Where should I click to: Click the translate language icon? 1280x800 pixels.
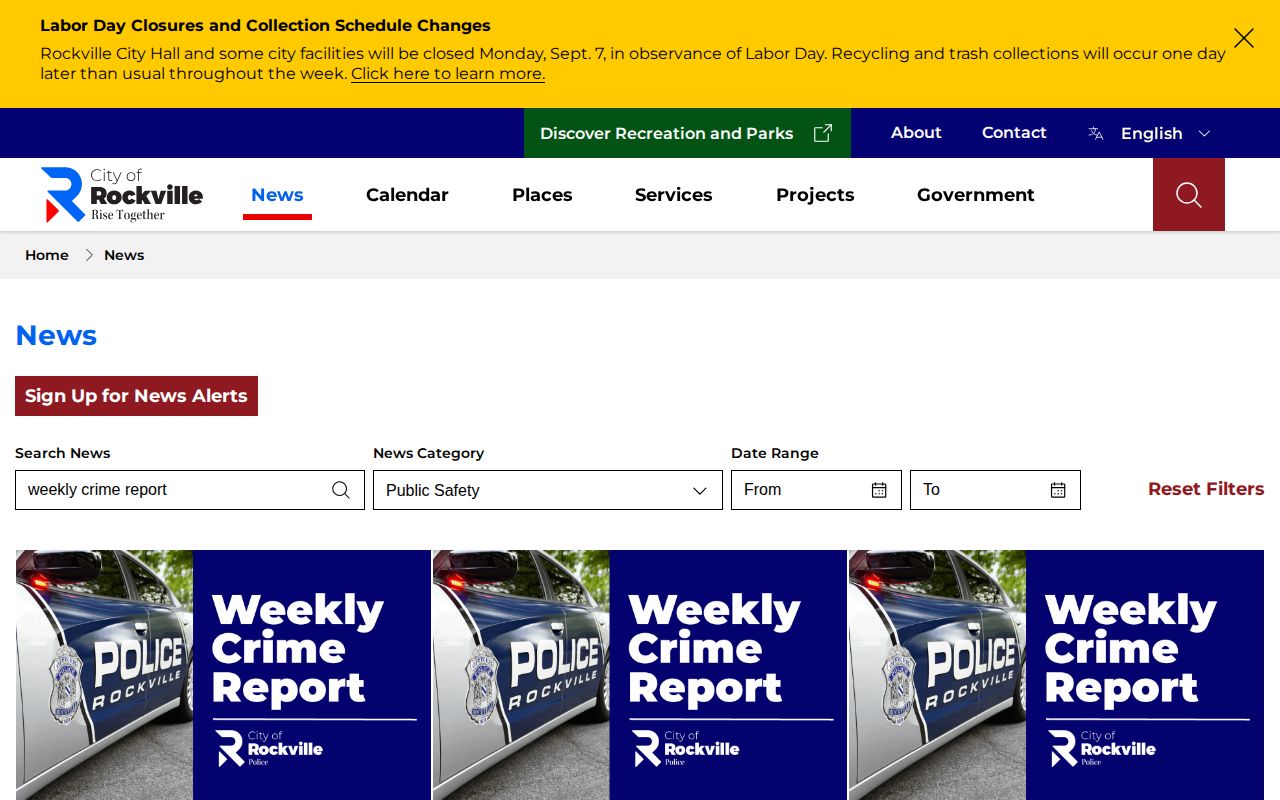[x=1096, y=133]
